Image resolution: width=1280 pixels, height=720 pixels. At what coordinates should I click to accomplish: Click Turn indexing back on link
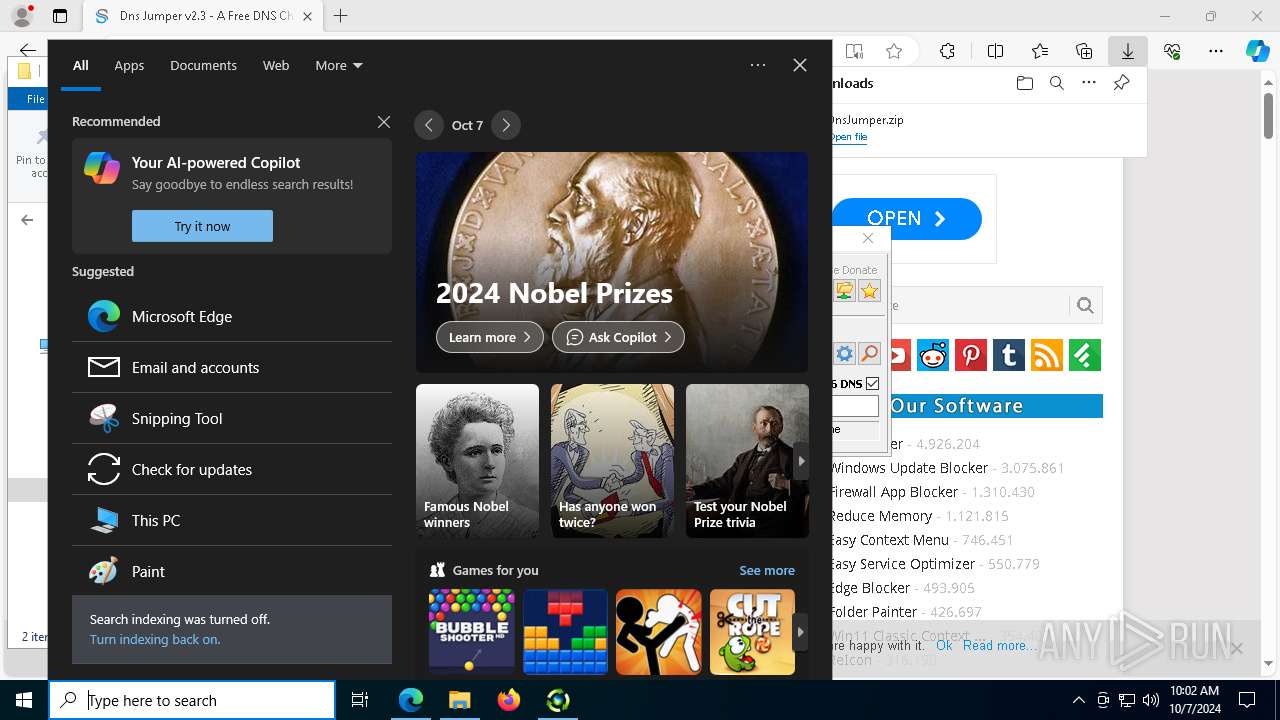(x=155, y=639)
